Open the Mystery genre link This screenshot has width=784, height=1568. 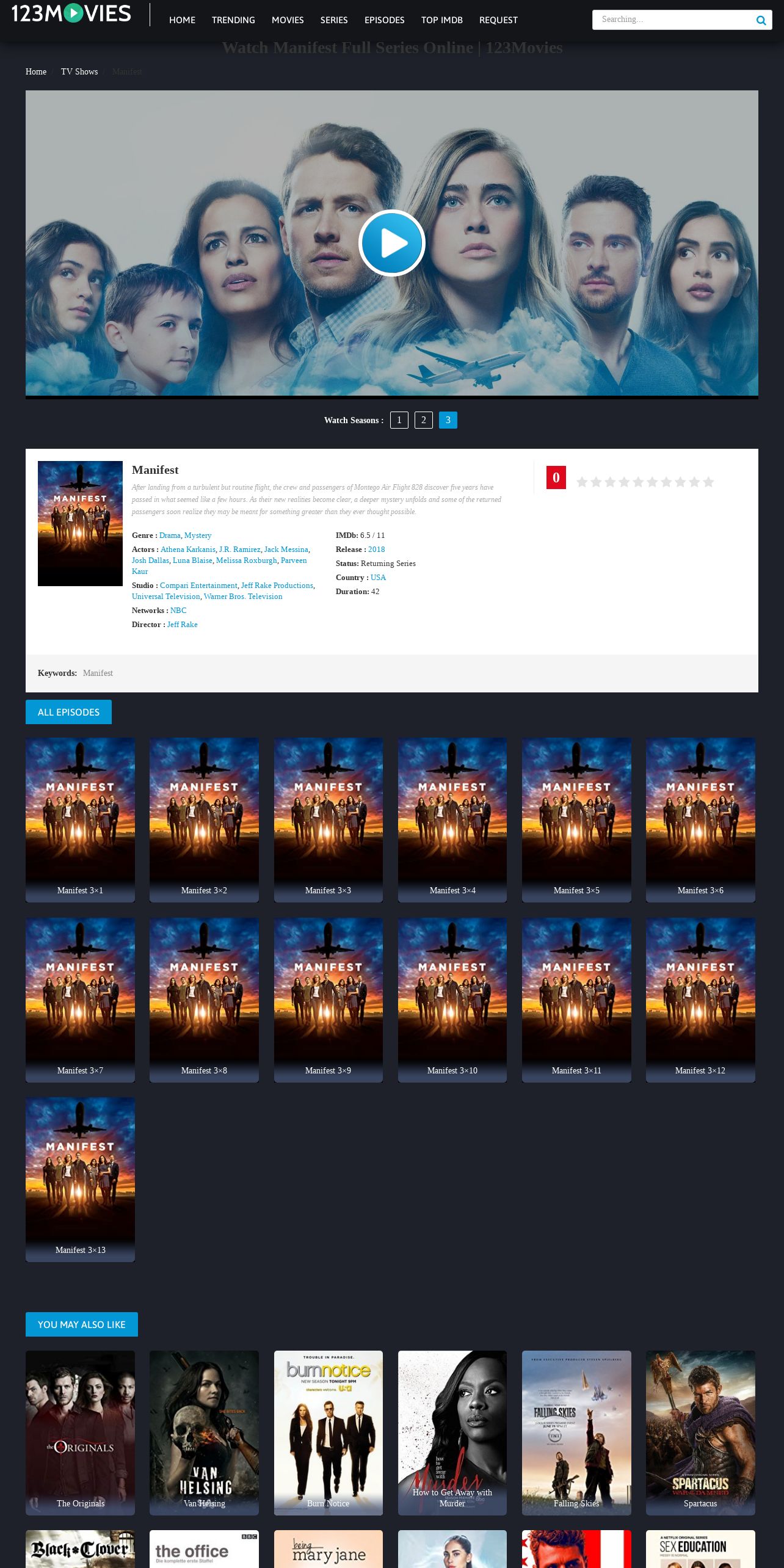point(198,535)
